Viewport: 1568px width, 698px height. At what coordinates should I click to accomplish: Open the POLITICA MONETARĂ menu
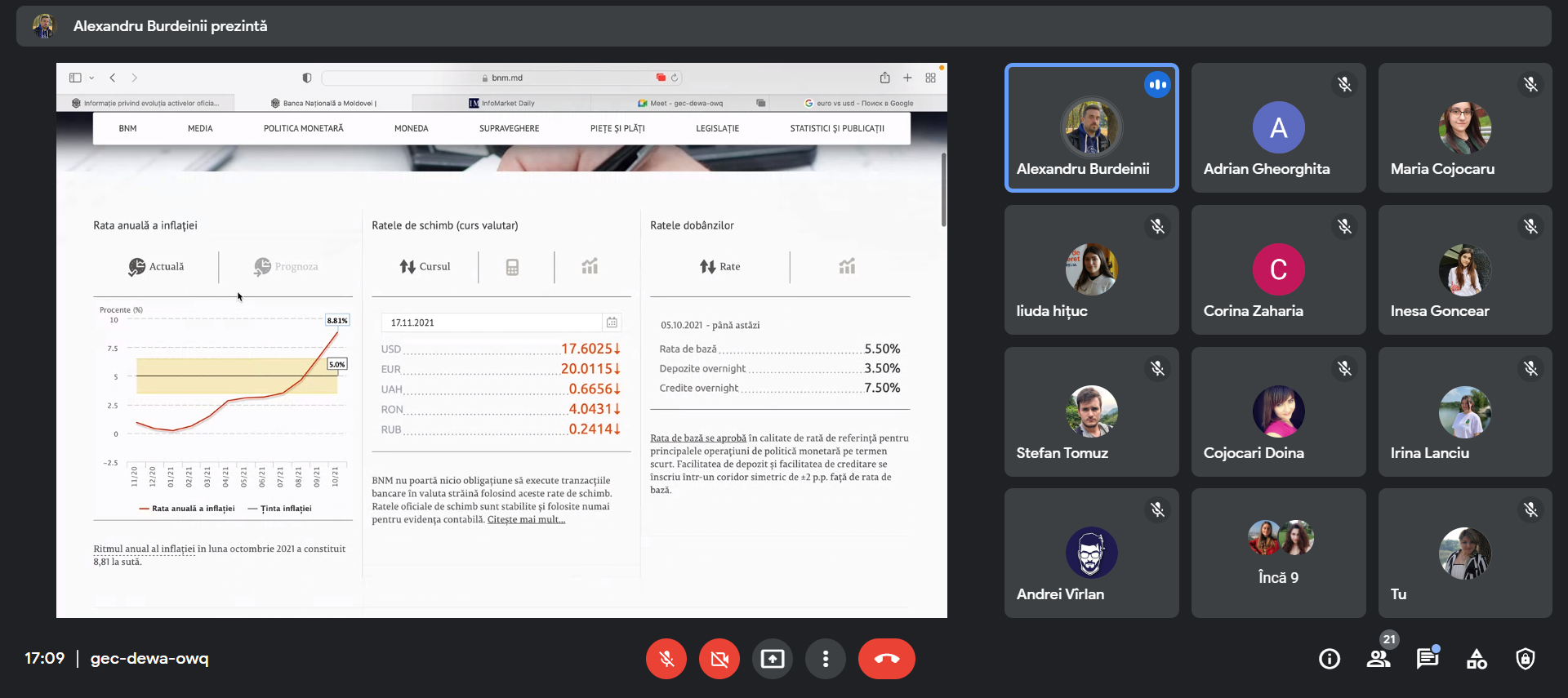tap(303, 129)
